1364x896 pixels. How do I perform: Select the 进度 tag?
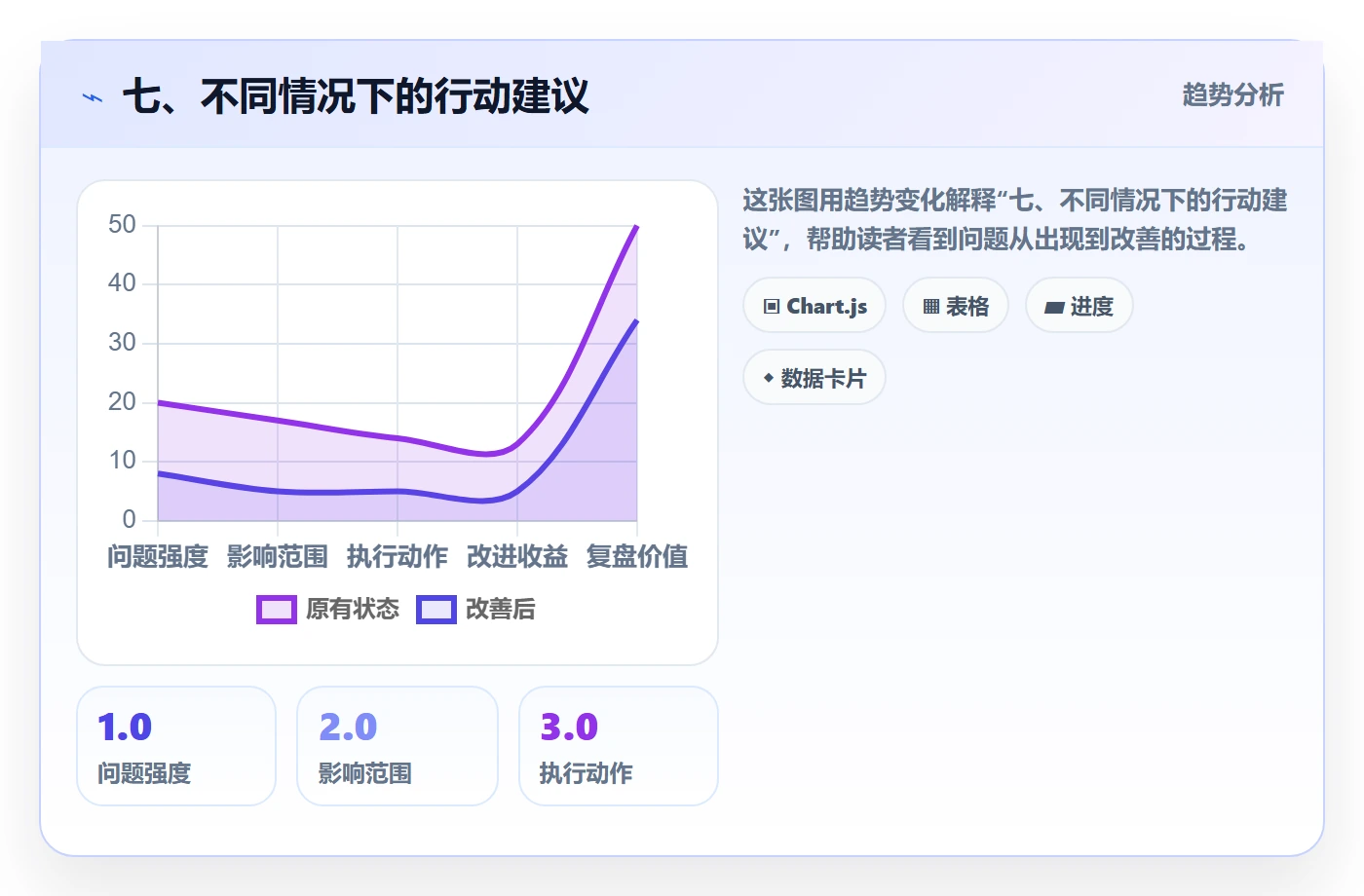coord(1080,306)
